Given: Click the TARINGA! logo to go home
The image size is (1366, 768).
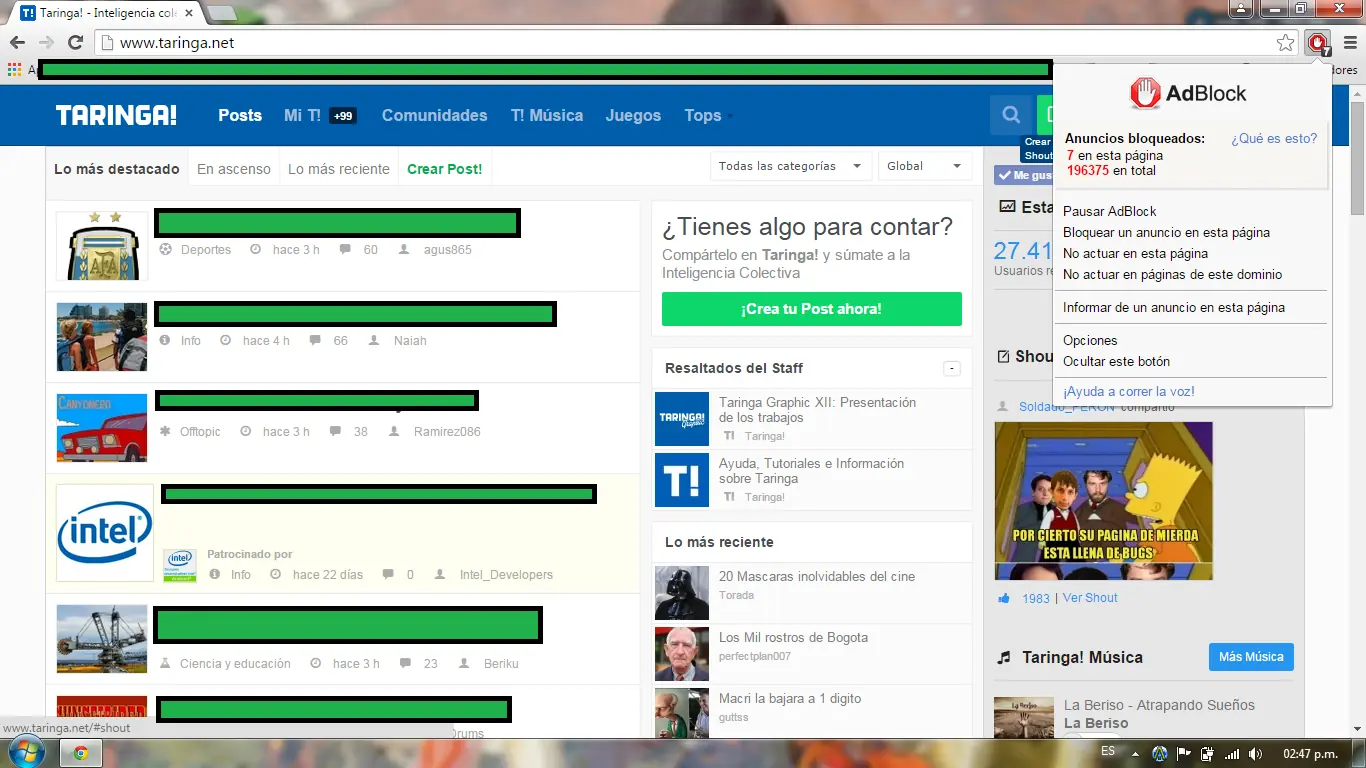Looking at the screenshot, I should coord(114,115).
